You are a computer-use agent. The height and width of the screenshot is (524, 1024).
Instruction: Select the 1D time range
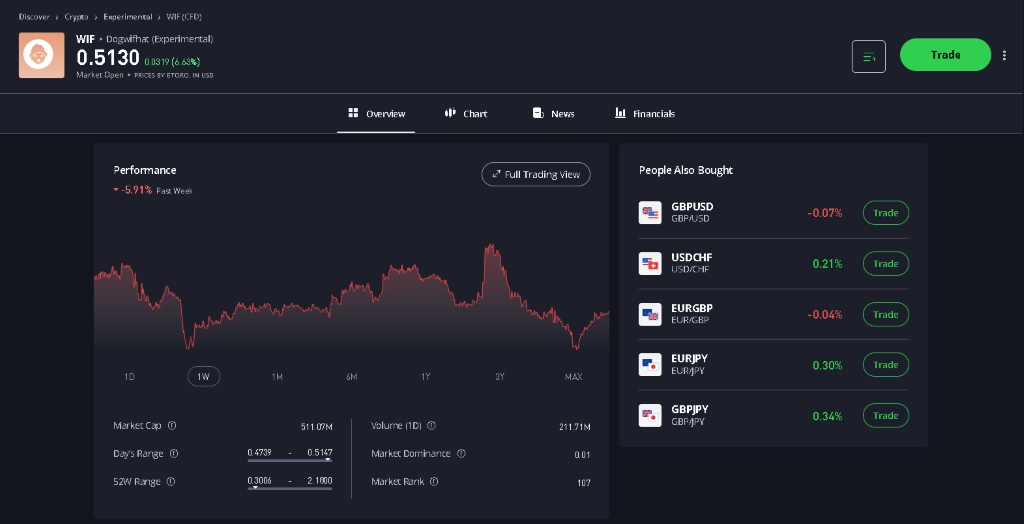[129, 377]
